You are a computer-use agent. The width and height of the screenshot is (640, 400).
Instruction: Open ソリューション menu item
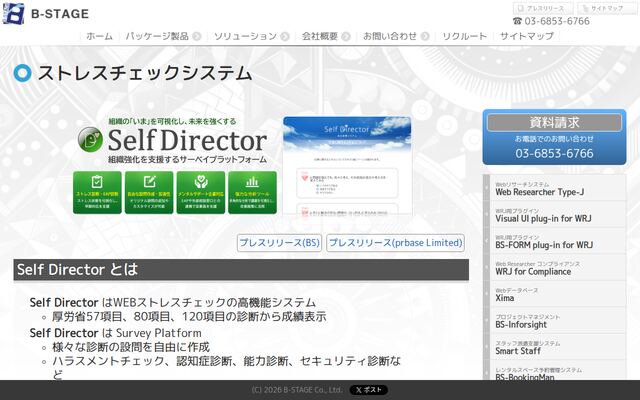click(x=245, y=36)
